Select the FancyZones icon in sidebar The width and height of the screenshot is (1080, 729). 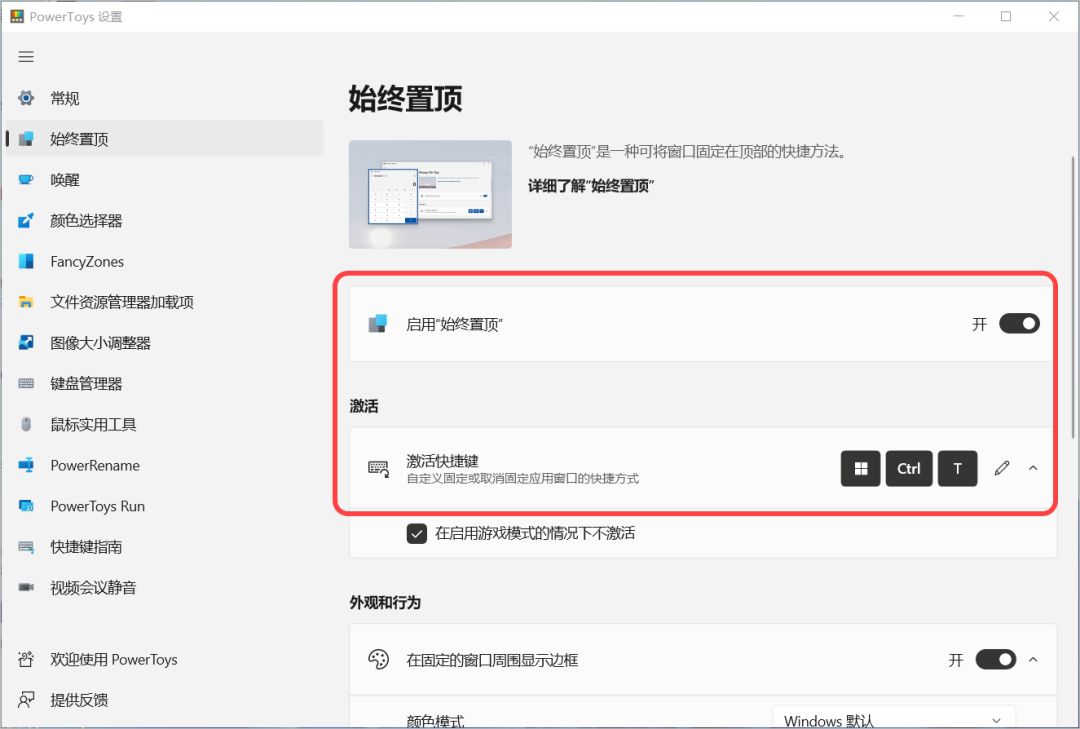coord(26,261)
